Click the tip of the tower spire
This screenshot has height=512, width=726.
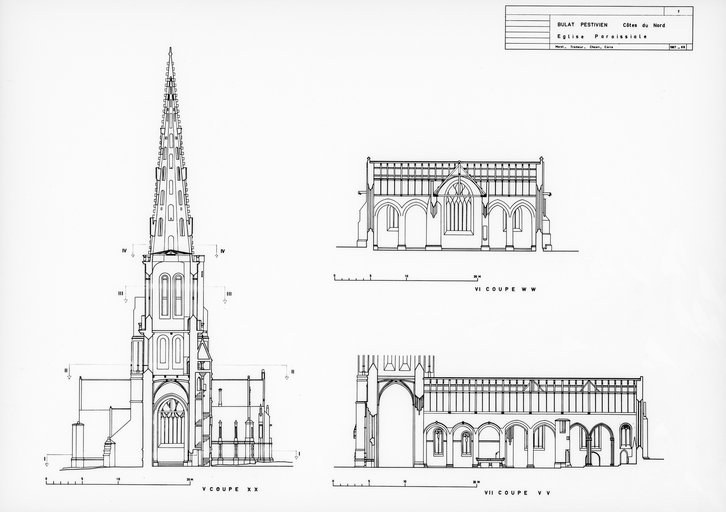170,50
